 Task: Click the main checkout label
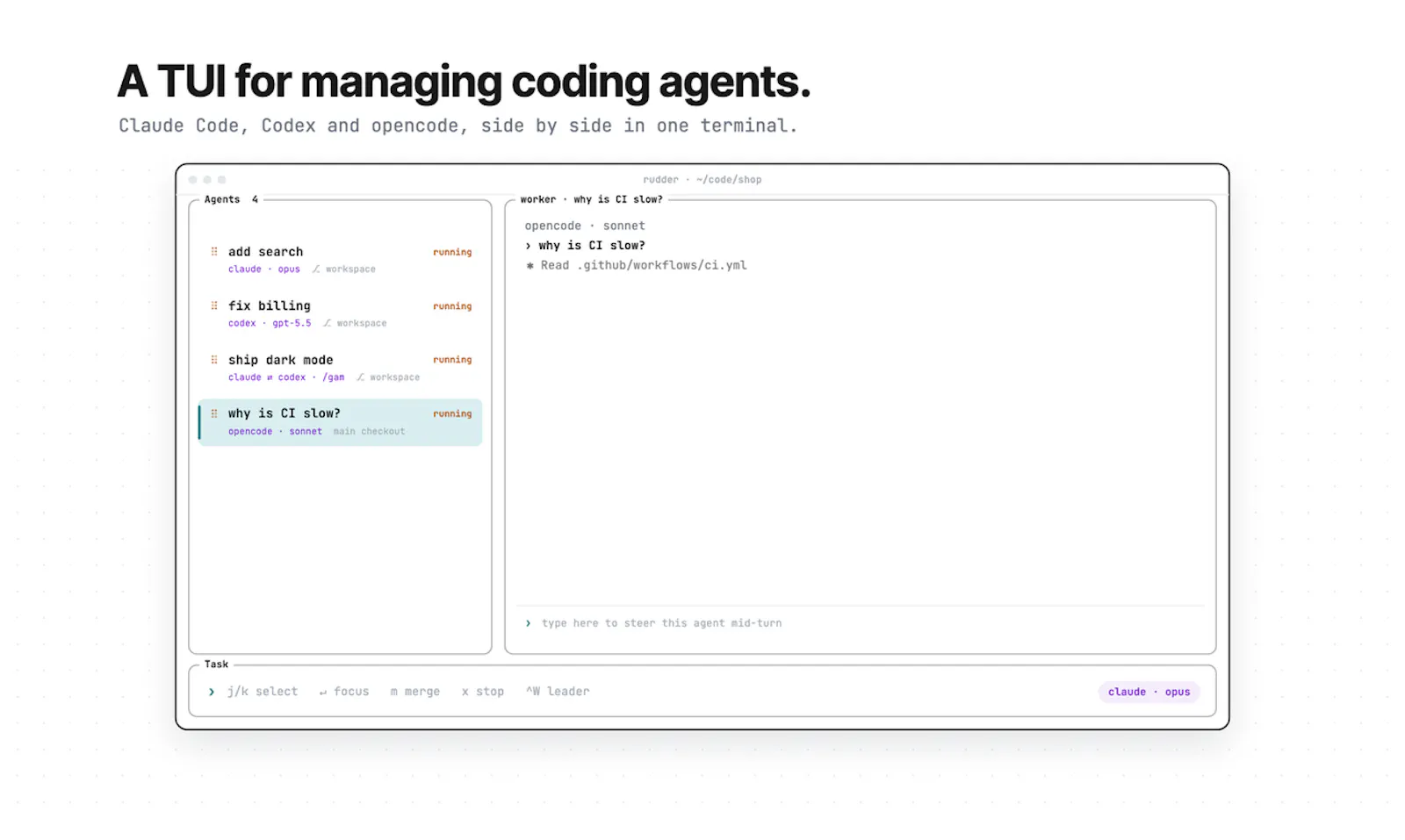coord(369,431)
